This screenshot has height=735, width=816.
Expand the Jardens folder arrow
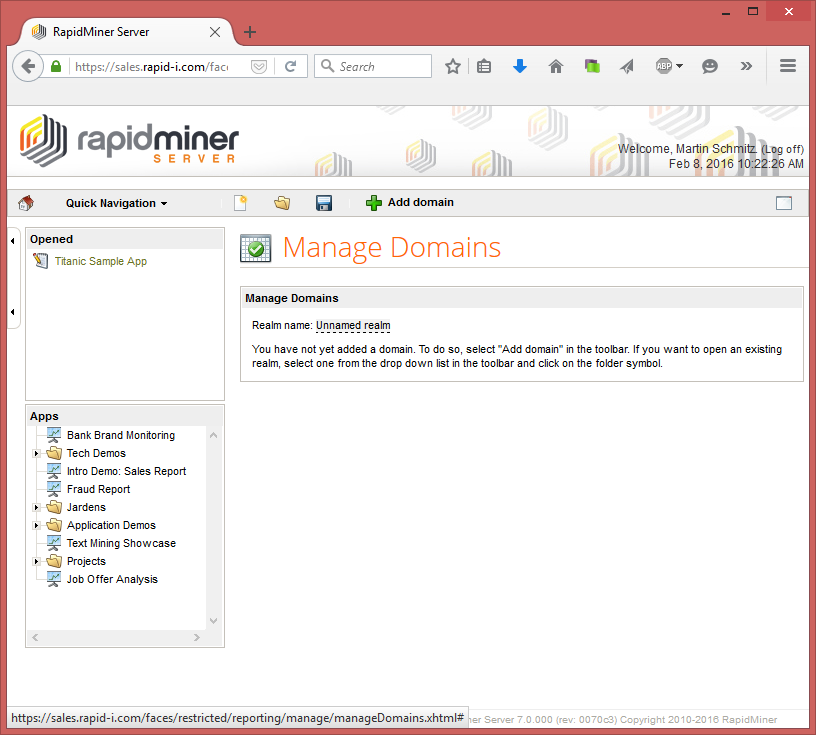click(x=37, y=508)
